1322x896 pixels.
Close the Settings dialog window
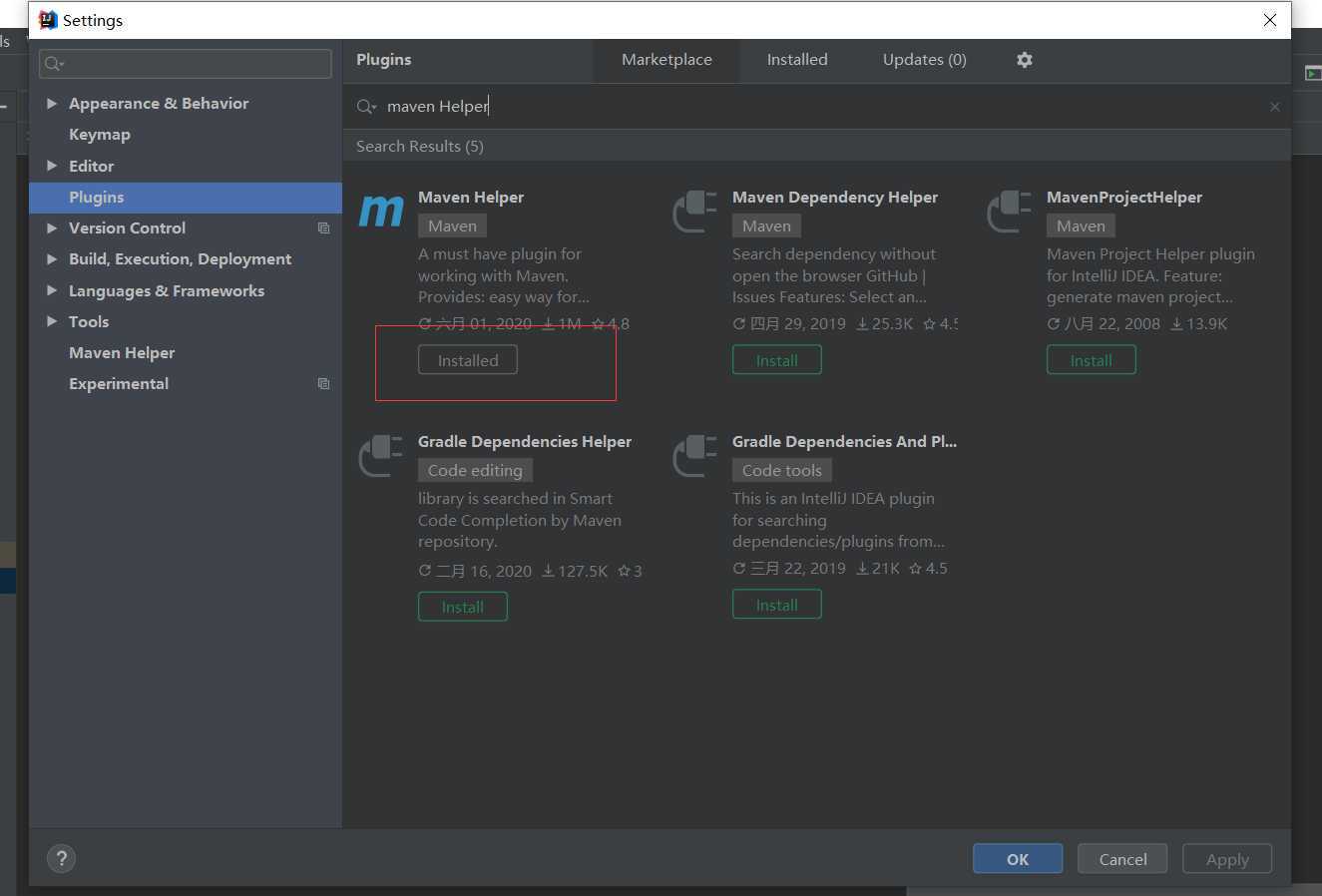tap(1270, 20)
